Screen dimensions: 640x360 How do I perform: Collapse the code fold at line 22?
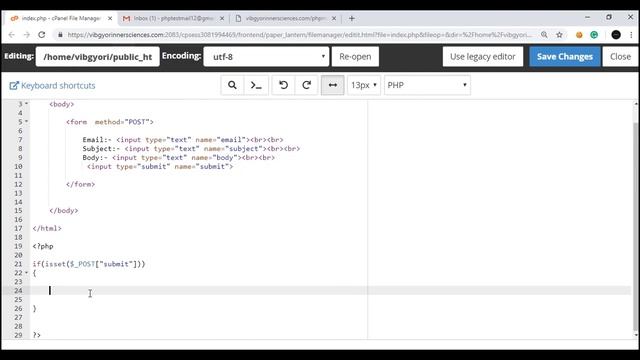tap(27, 272)
